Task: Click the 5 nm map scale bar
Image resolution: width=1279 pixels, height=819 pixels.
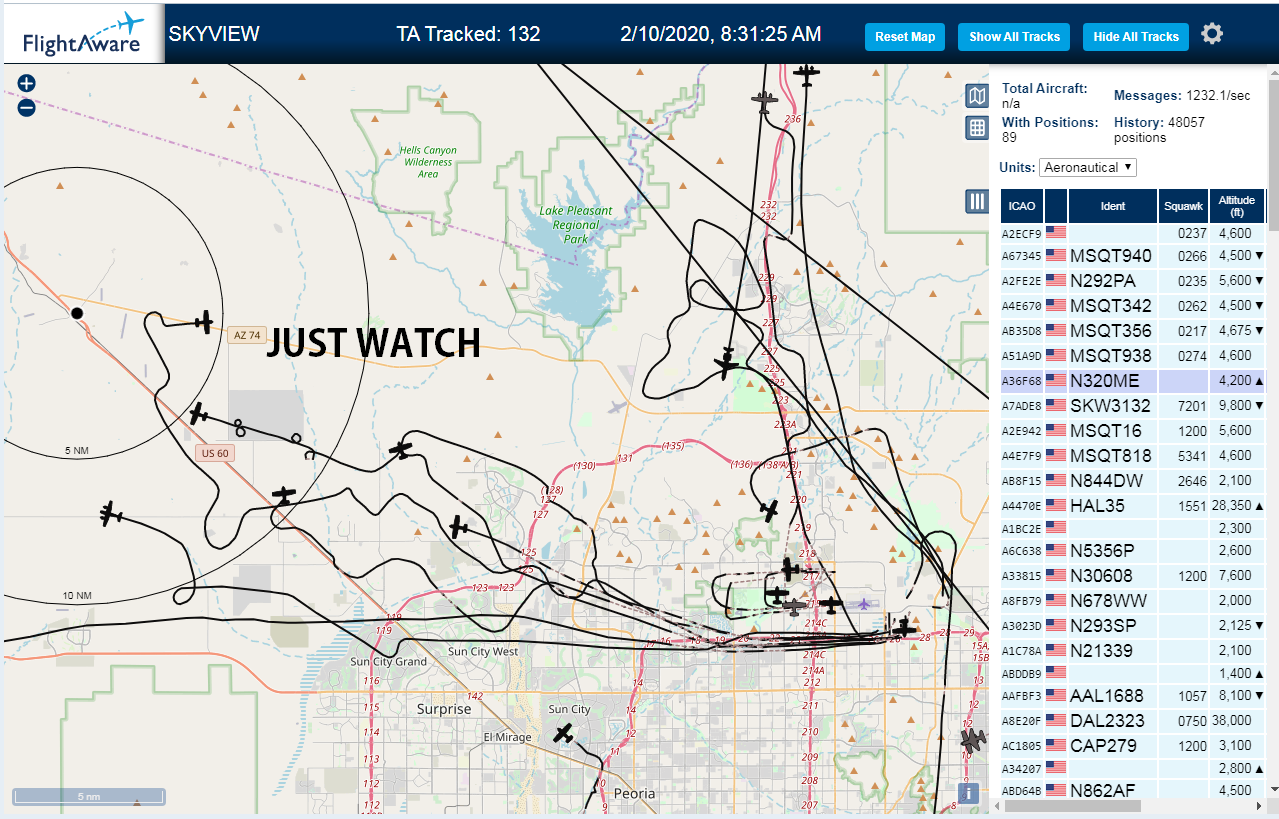Action: coord(88,797)
